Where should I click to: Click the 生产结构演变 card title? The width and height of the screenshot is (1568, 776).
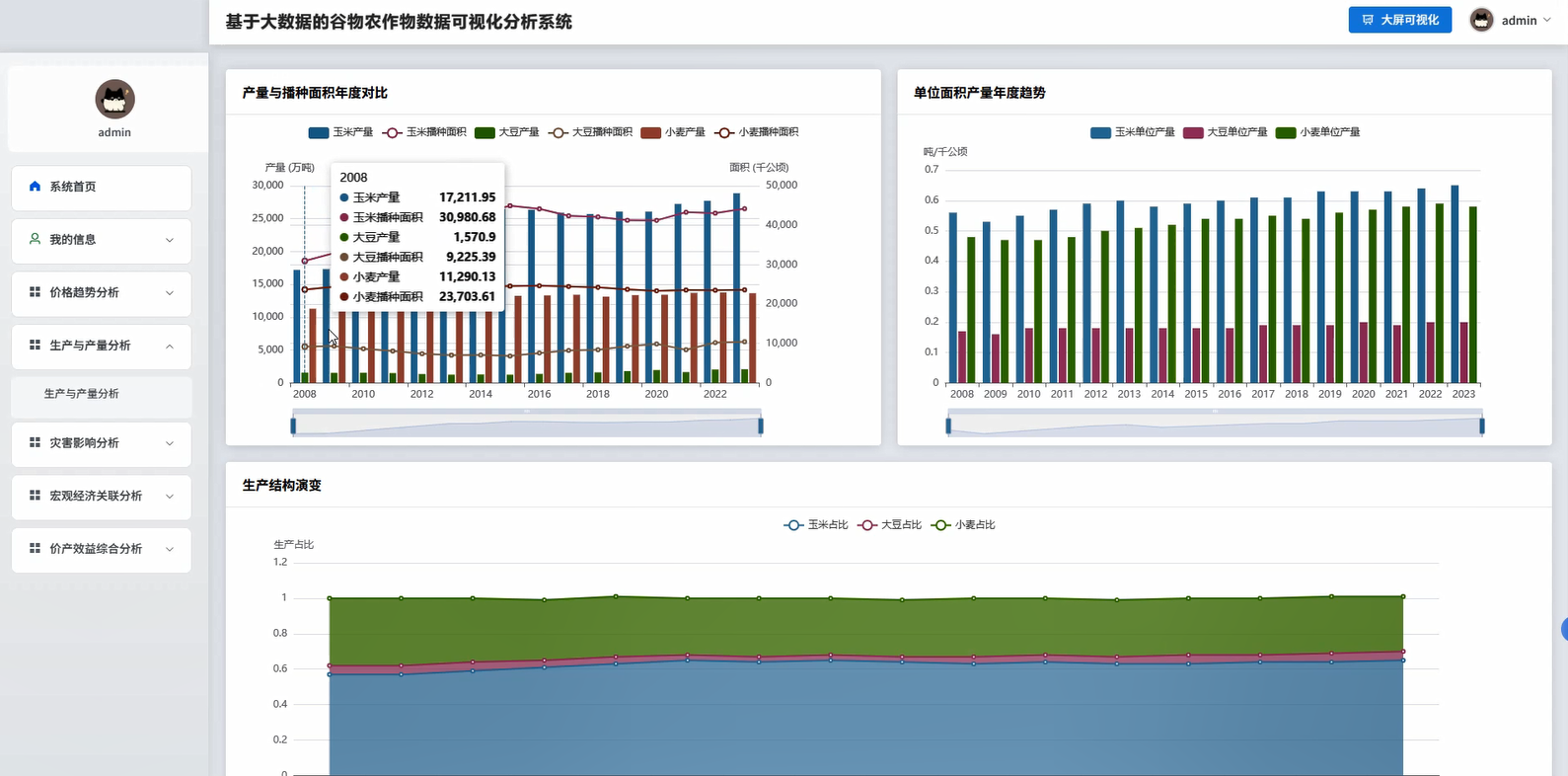pos(282,486)
